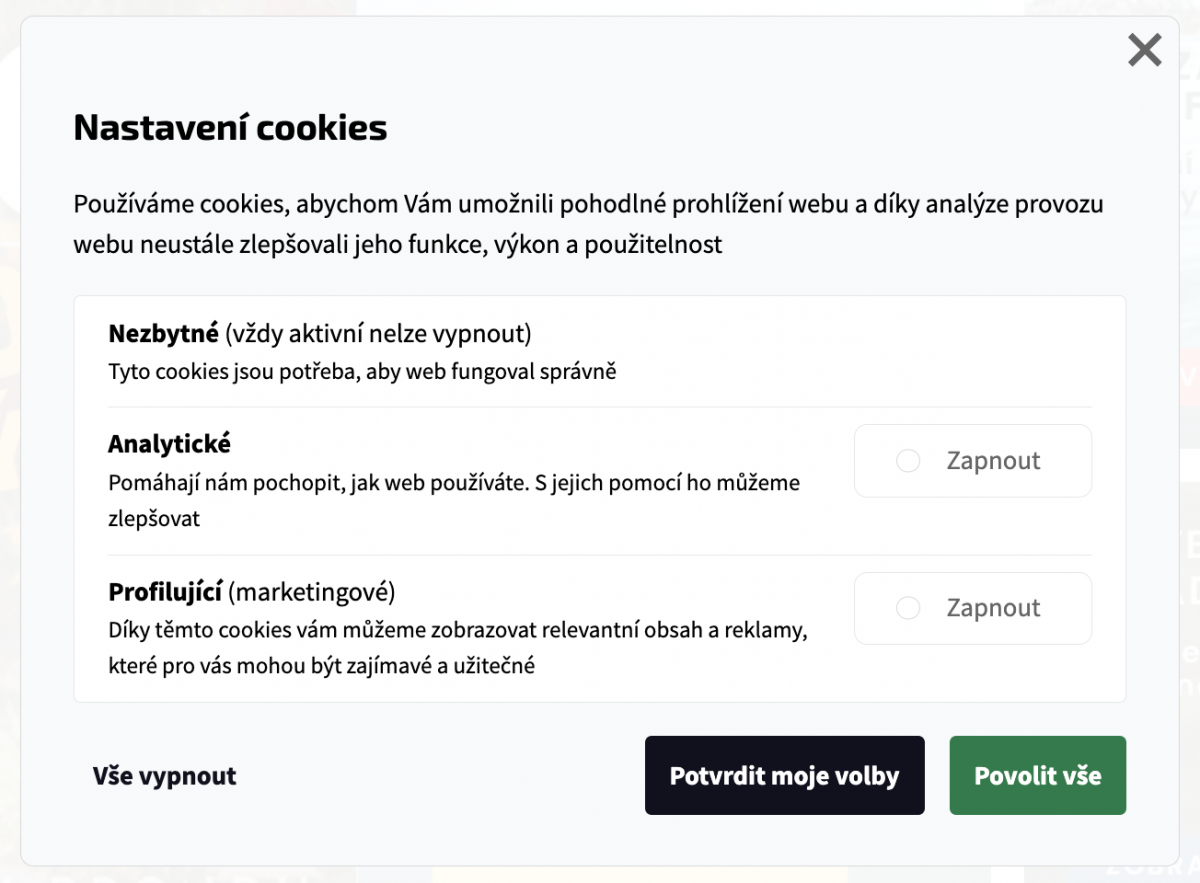
Task: Click the Zapnout text in the Profilující row
Action: [993, 608]
